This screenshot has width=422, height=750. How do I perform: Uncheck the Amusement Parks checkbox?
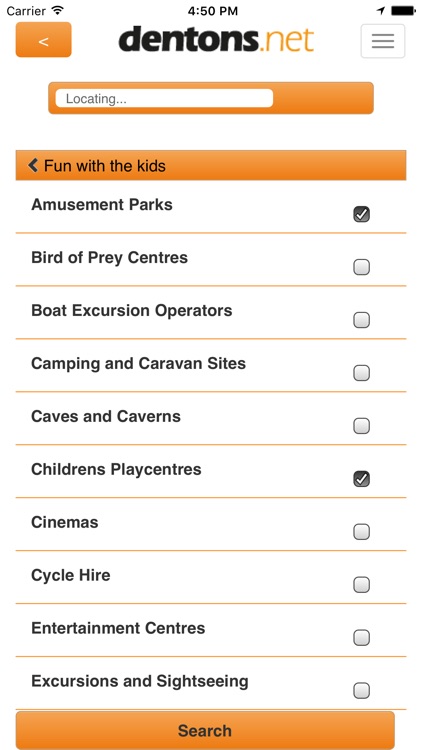pos(361,214)
